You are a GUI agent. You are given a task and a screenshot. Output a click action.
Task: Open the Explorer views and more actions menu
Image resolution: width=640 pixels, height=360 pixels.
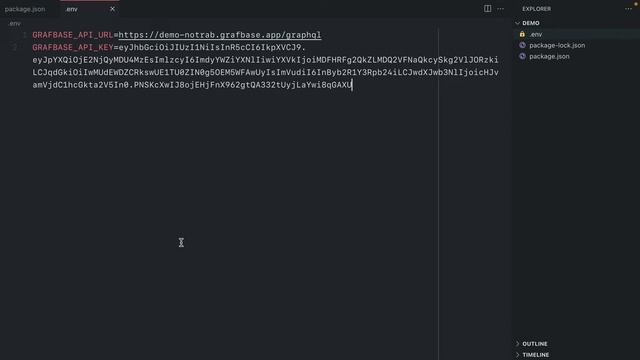[x=628, y=9]
